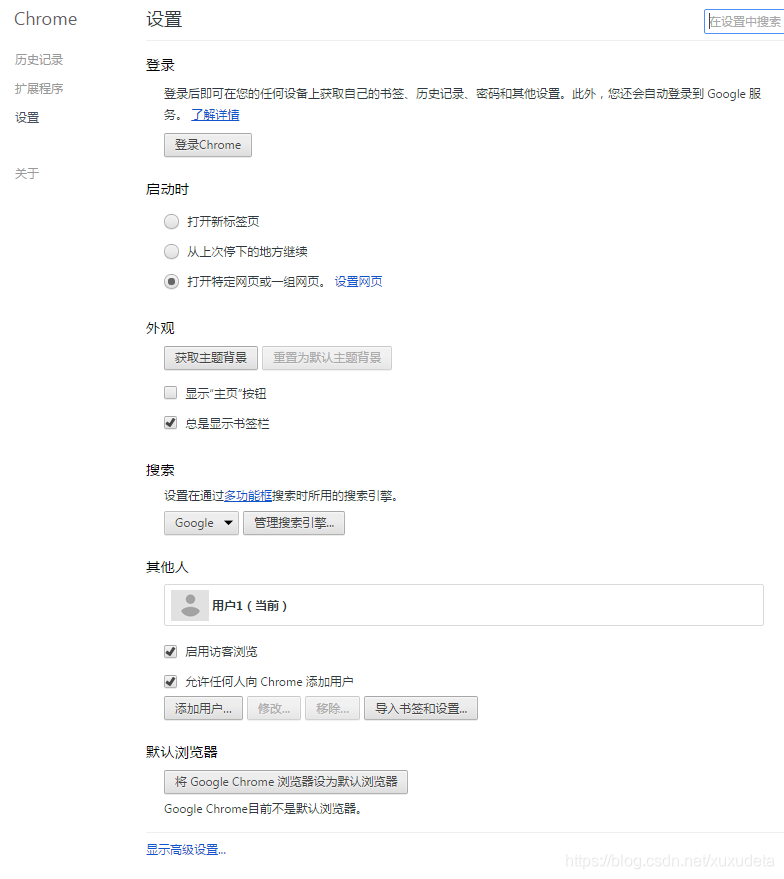Click the 搜索 section heading
Viewport: 784px width, 879px height.
click(x=160, y=470)
